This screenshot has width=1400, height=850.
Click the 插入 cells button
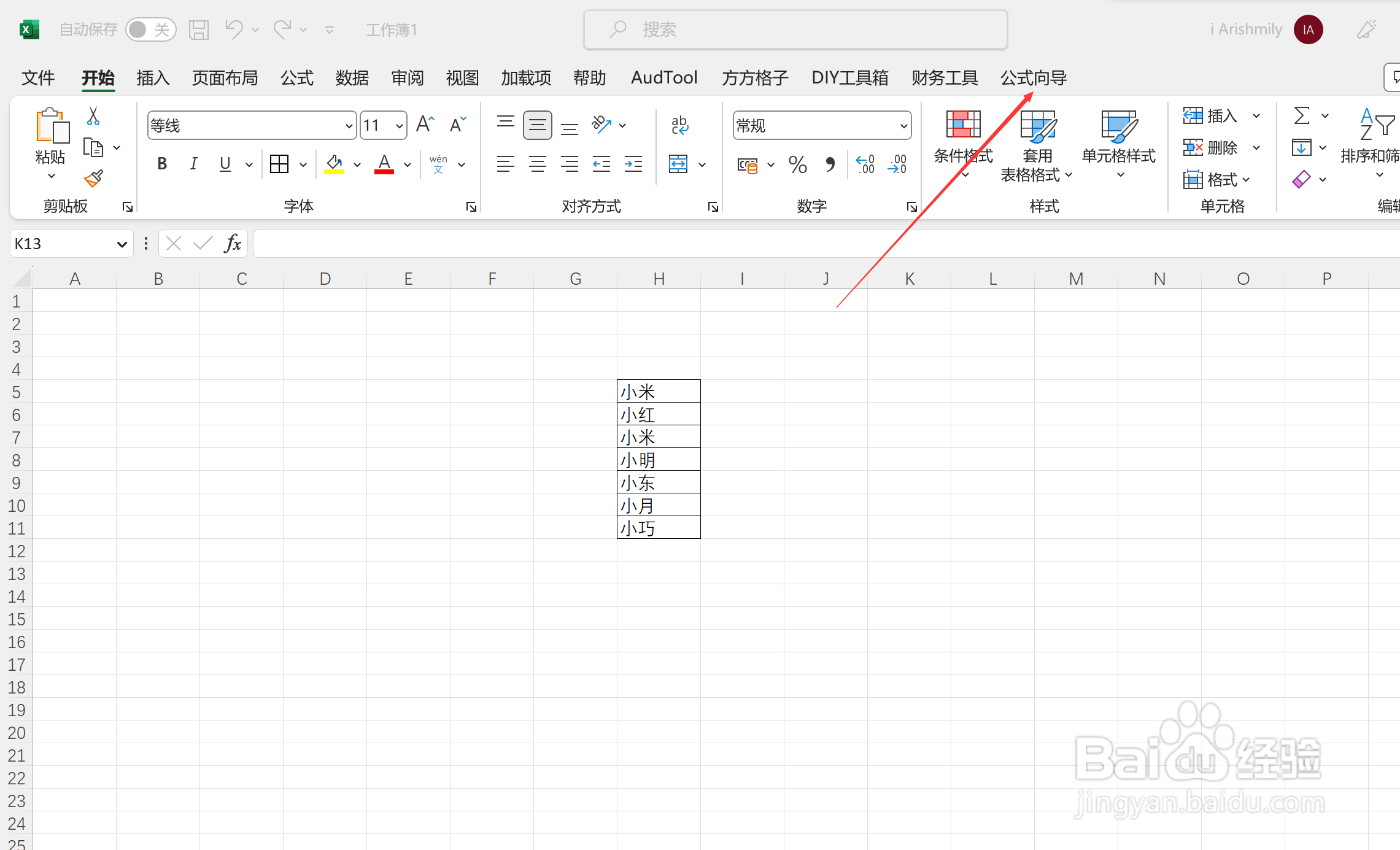point(1210,115)
